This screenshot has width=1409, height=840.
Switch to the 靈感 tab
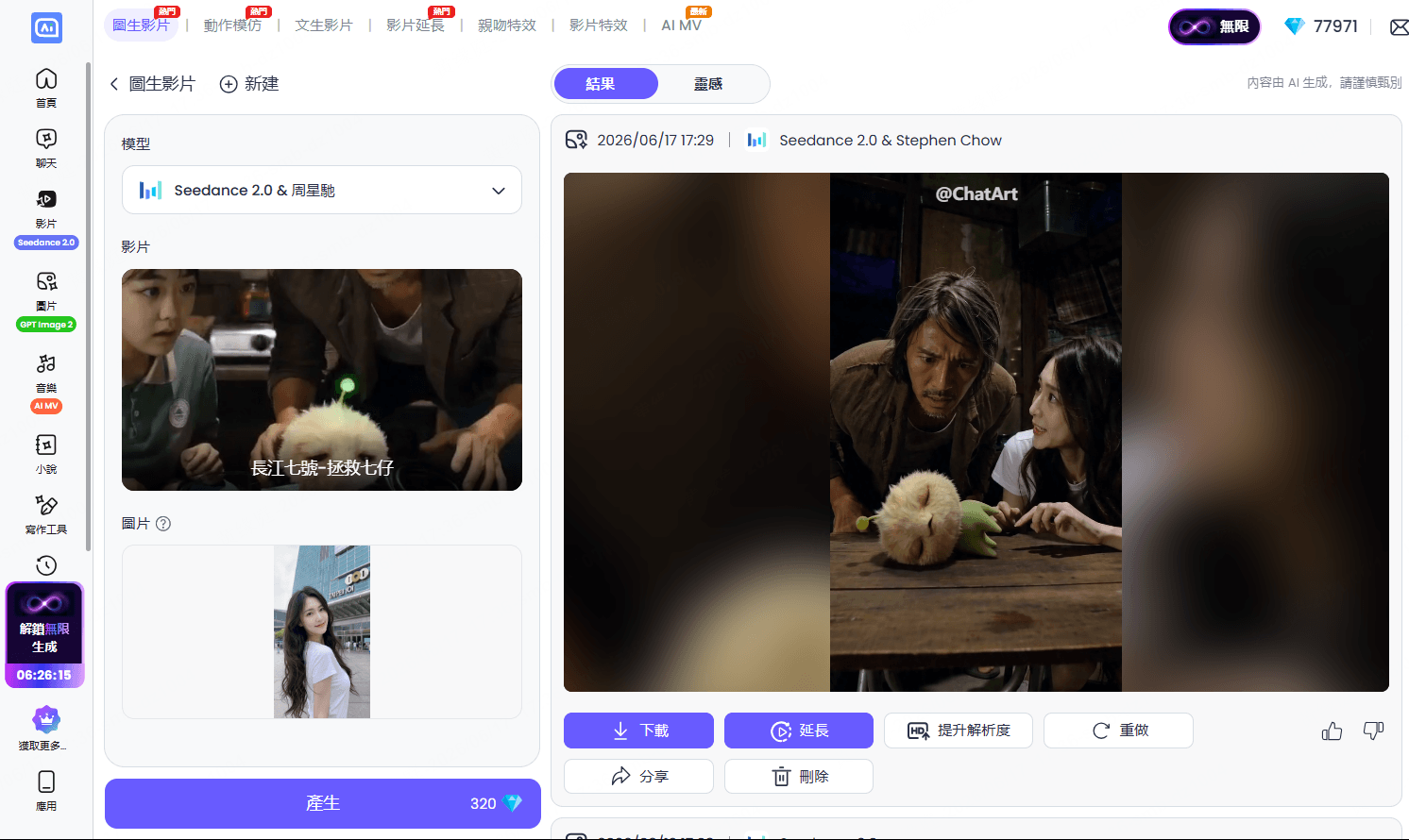point(708,84)
